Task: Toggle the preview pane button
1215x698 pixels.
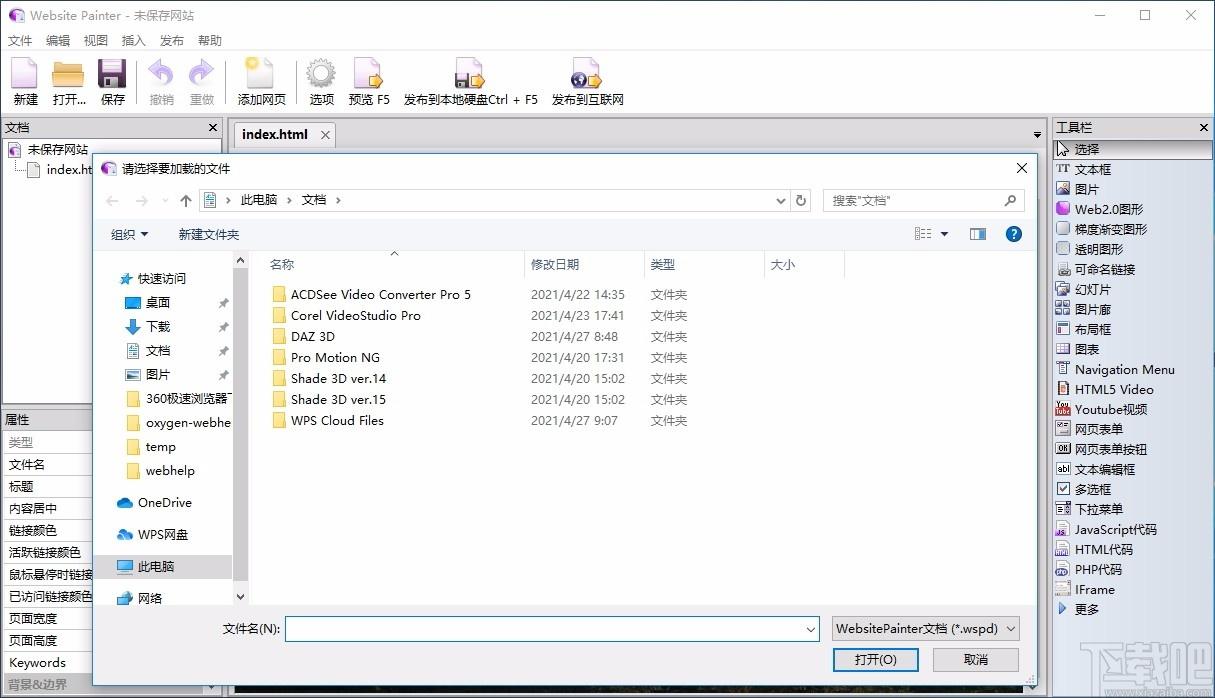Action: click(x=978, y=234)
